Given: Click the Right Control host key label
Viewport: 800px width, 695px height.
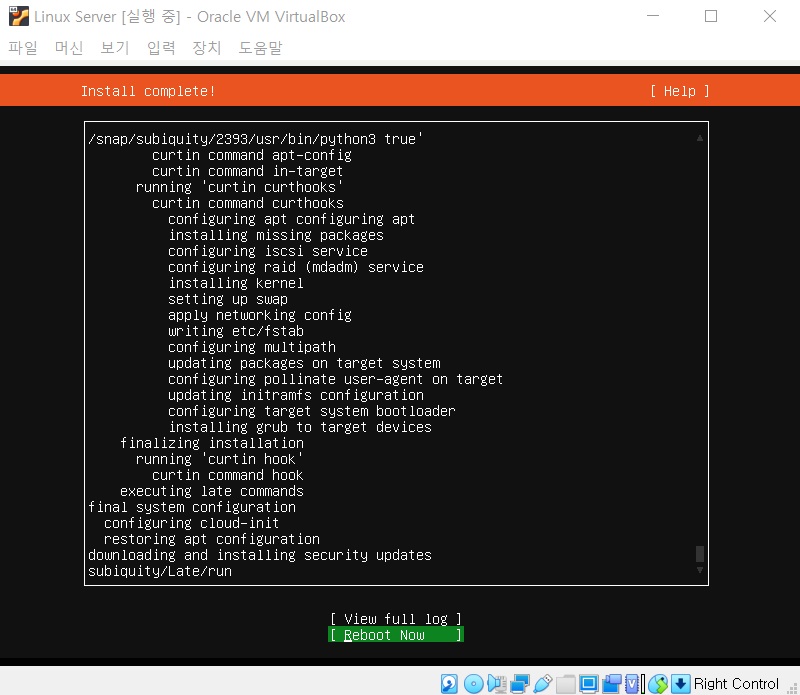Looking at the screenshot, I should 736,684.
